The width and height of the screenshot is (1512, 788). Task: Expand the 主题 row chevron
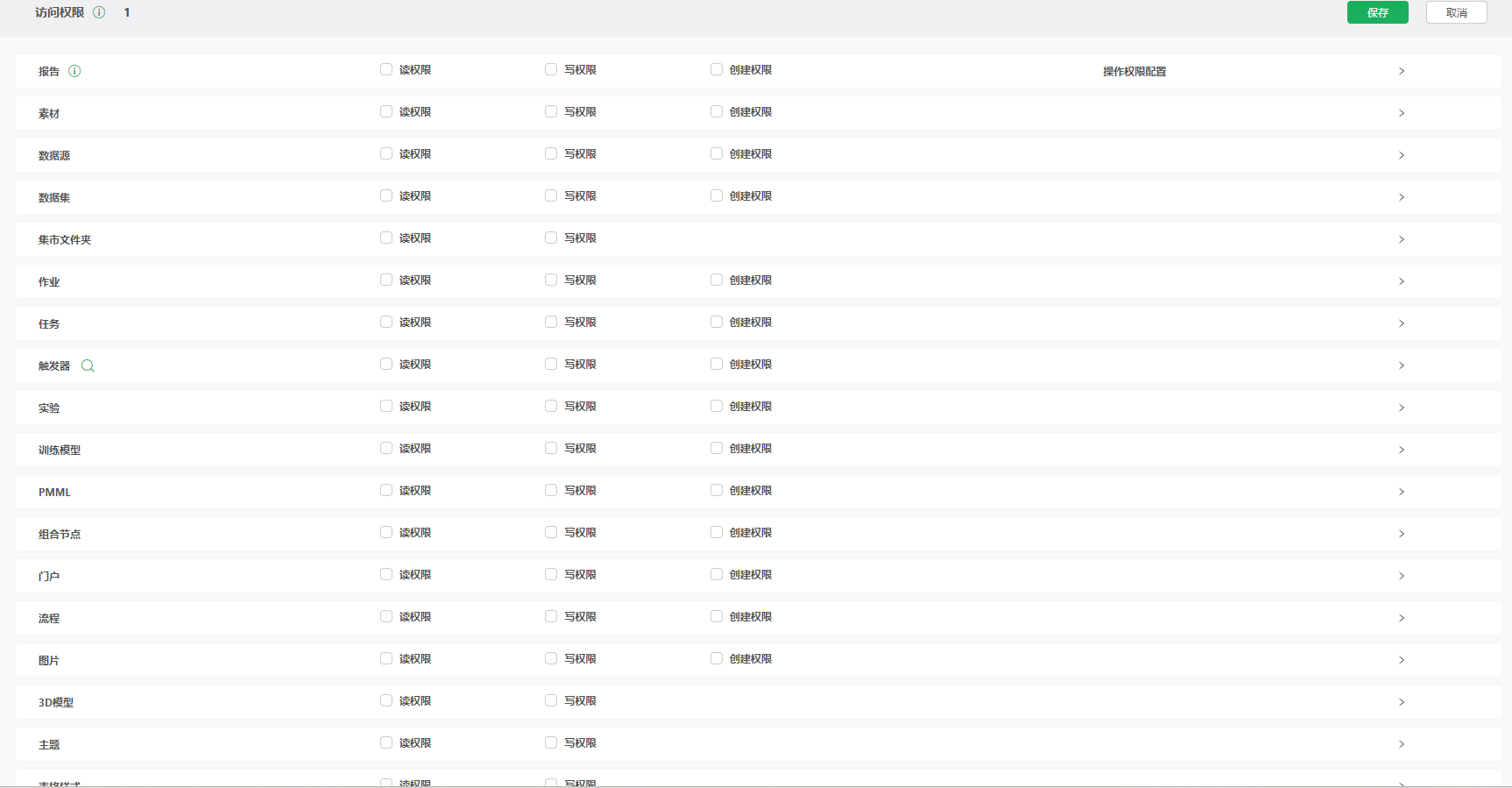1402,744
